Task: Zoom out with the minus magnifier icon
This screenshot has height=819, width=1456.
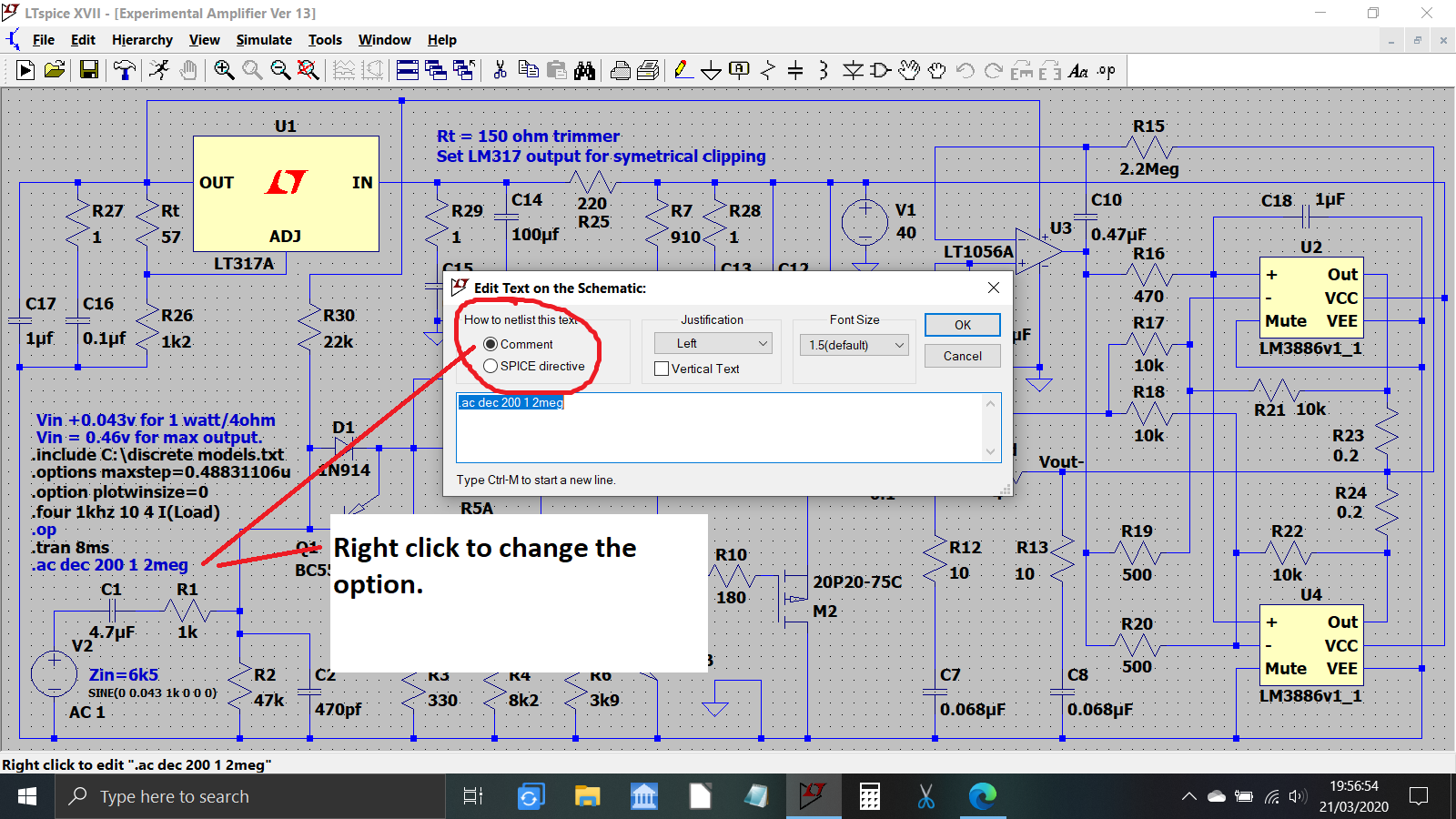Action: coord(280,70)
